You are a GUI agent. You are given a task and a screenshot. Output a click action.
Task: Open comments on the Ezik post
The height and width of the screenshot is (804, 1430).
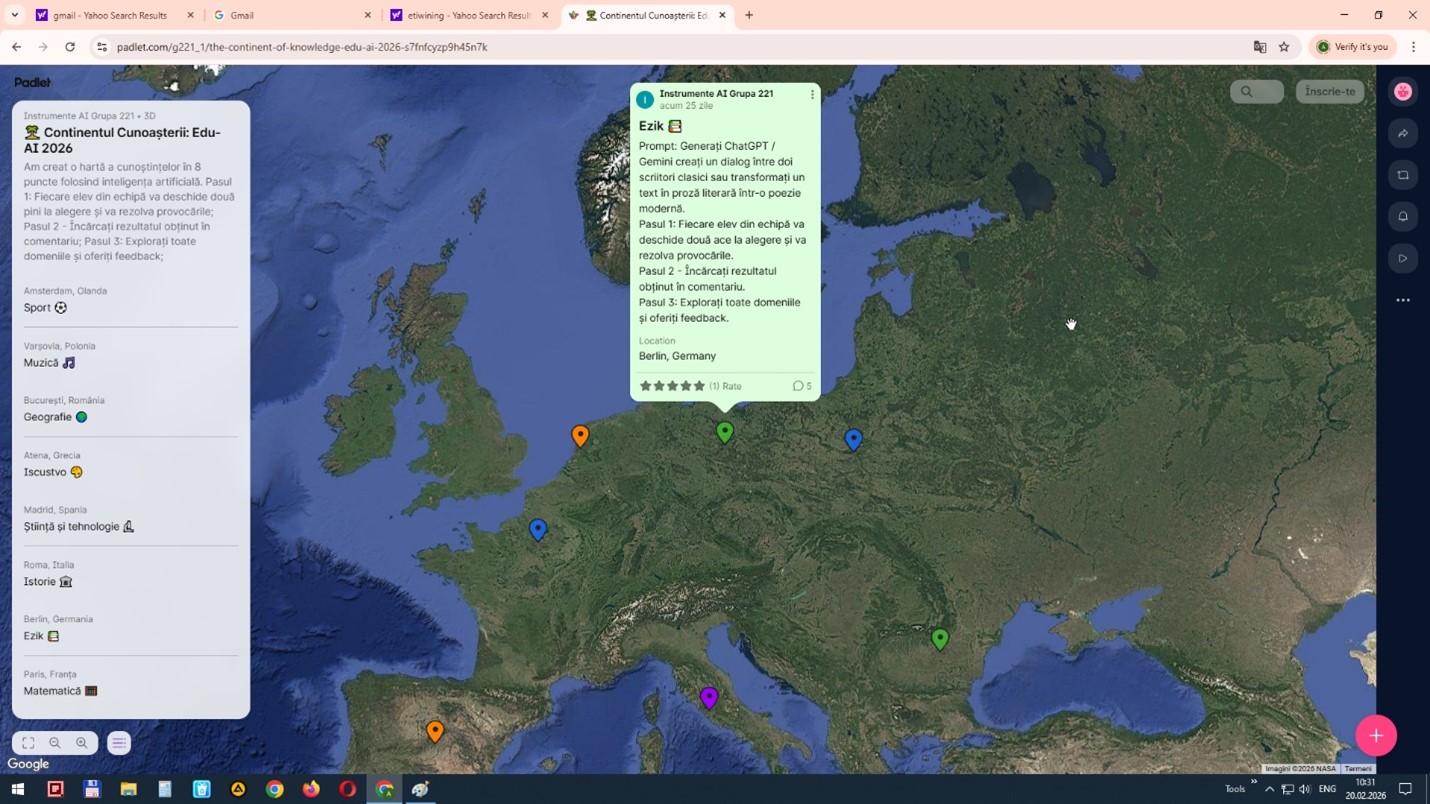(x=802, y=386)
